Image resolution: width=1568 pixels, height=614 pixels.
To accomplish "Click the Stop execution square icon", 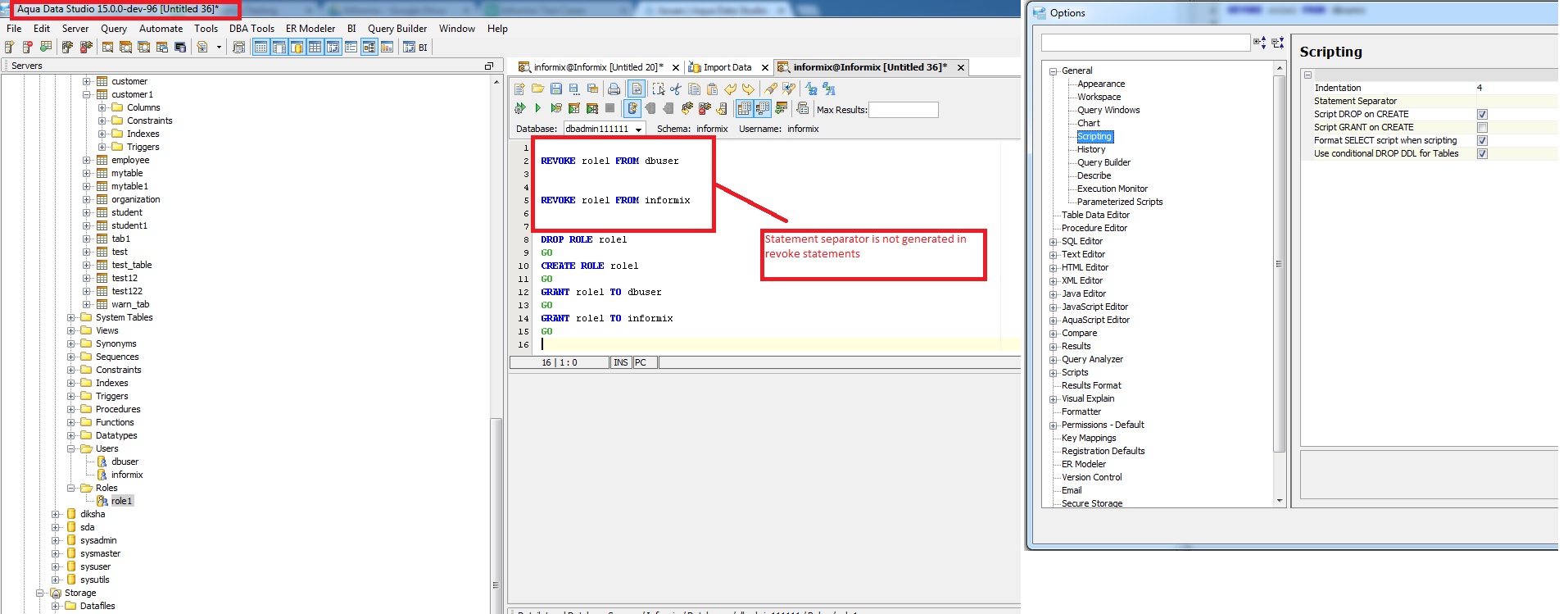I will pos(610,108).
